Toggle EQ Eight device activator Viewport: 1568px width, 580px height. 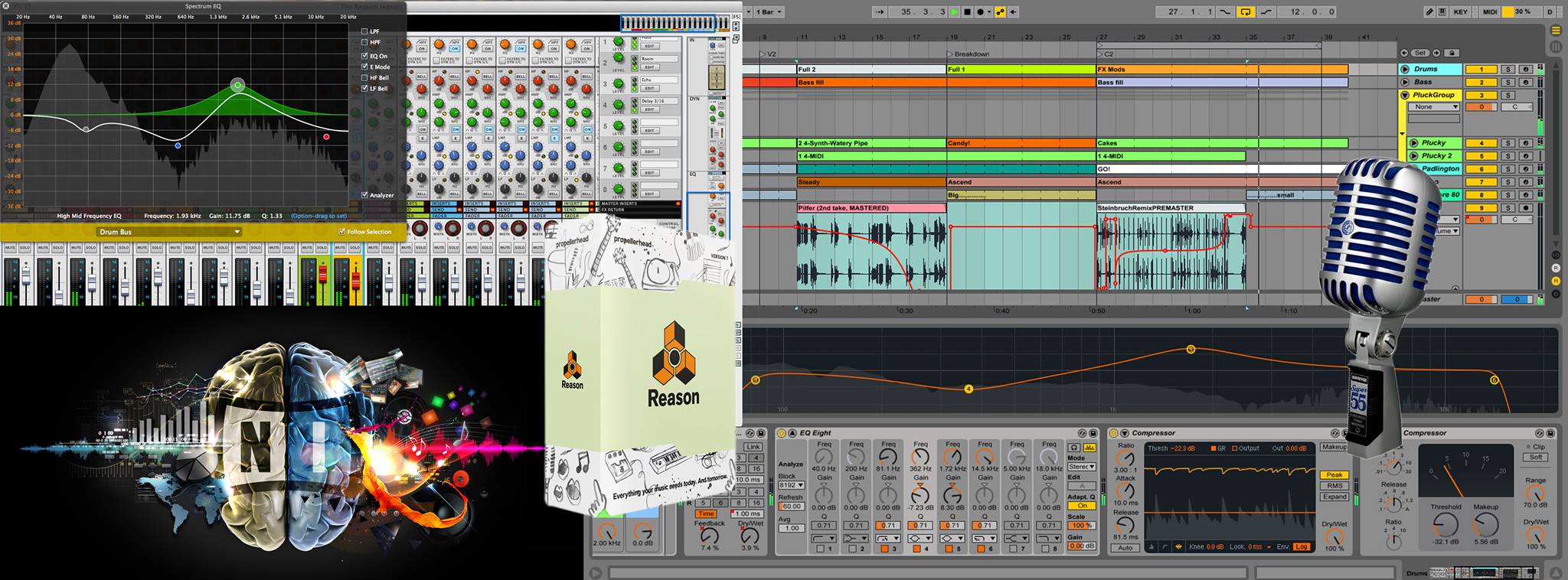coord(782,433)
